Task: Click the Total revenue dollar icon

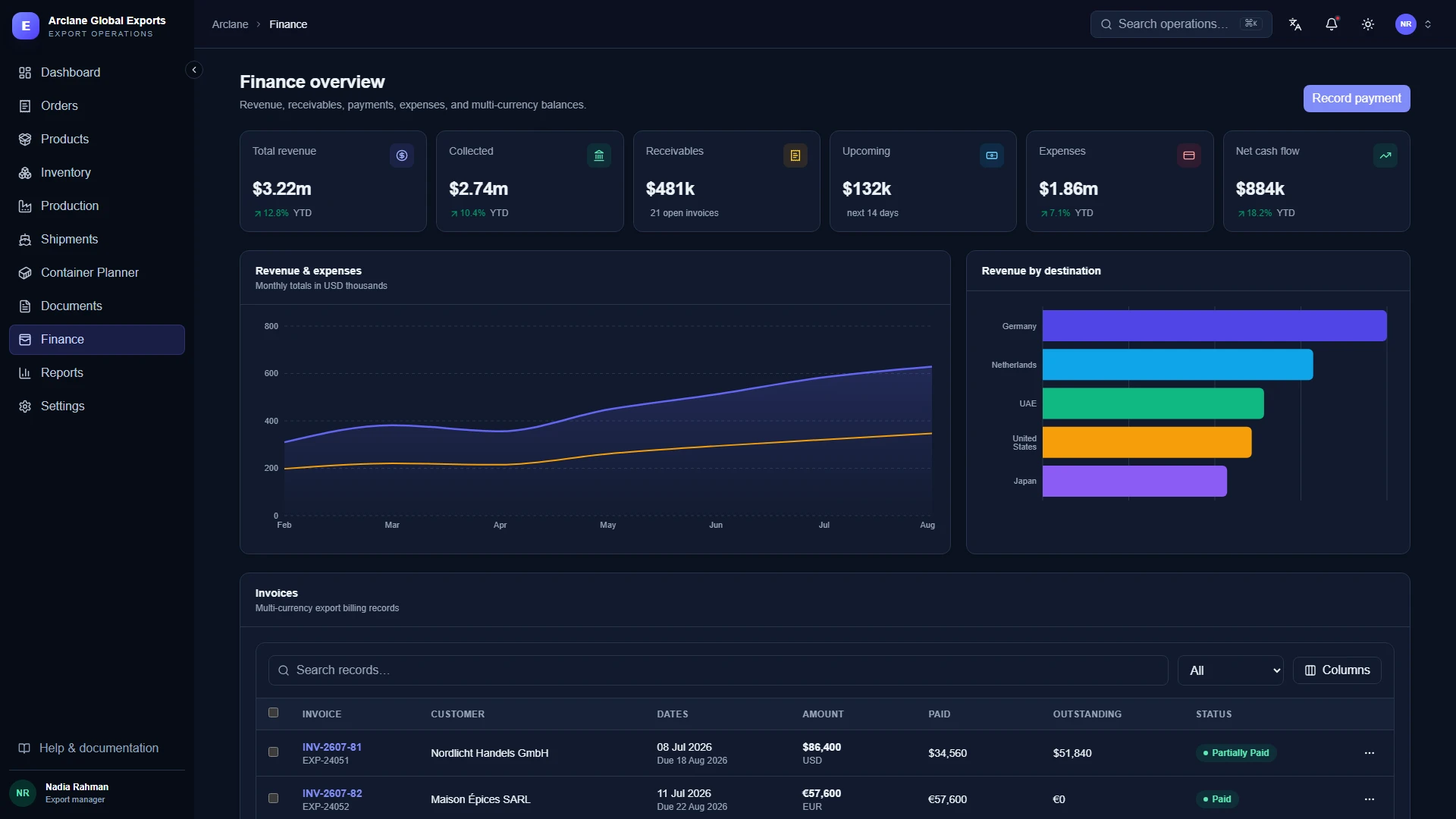Action: click(x=402, y=155)
